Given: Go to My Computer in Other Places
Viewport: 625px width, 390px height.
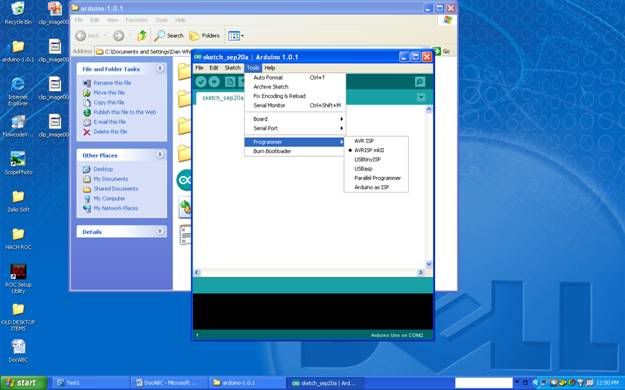Looking at the screenshot, I should tap(109, 198).
